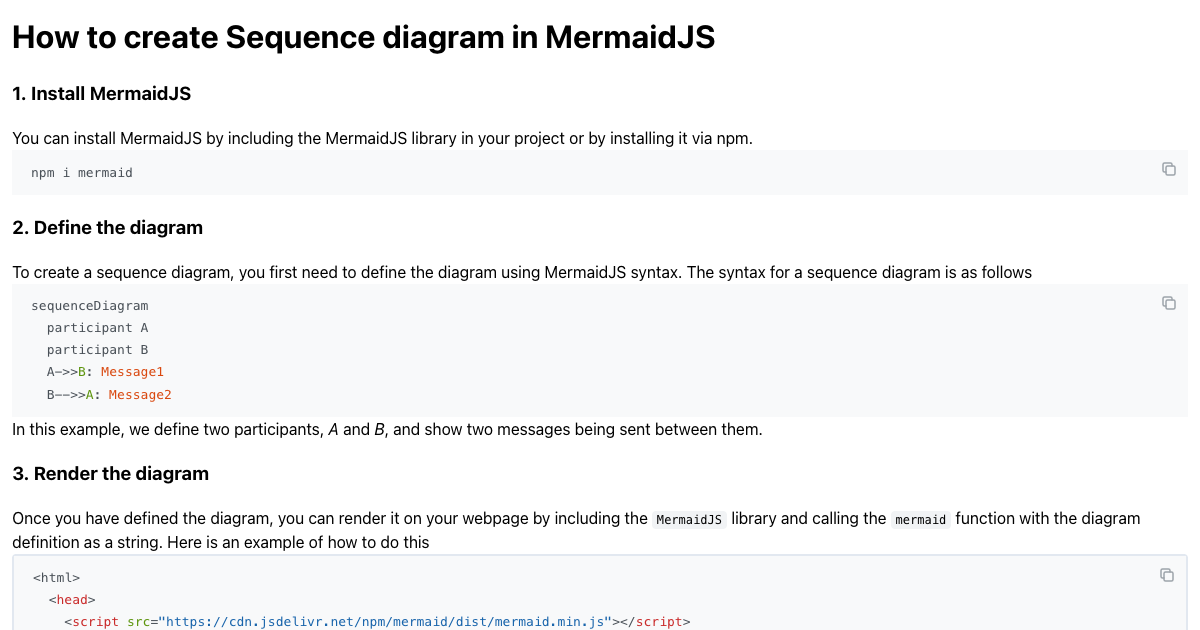Viewport: 1200px width, 630px height.
Task: Click the heading '3. Render the diagram'
Action: pos(110,473)
